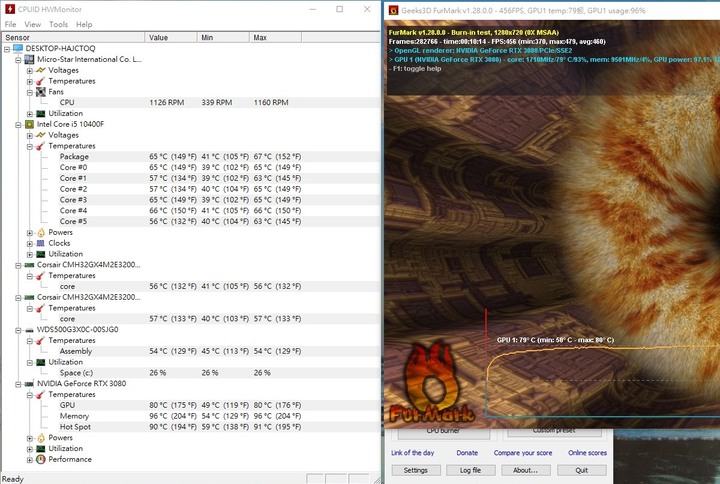Expand Powers under Intel Core i5

click(x=30, y=233)
